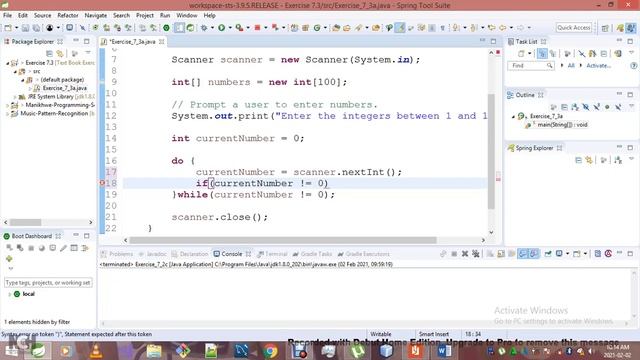
Task: Toggle Show Console on Standard Error change
Action: 533,254
